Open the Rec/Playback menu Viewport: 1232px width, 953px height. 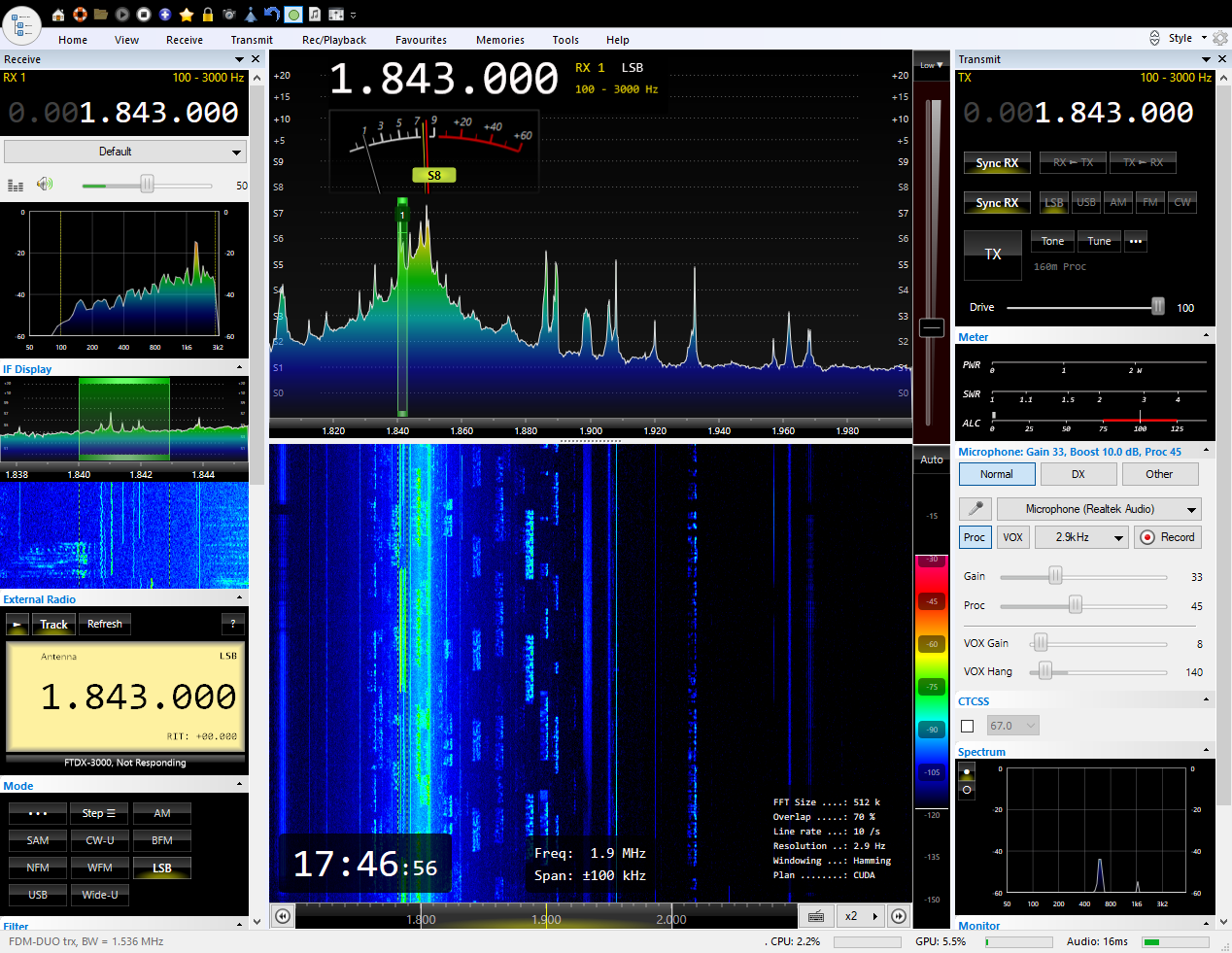[333, 40]
